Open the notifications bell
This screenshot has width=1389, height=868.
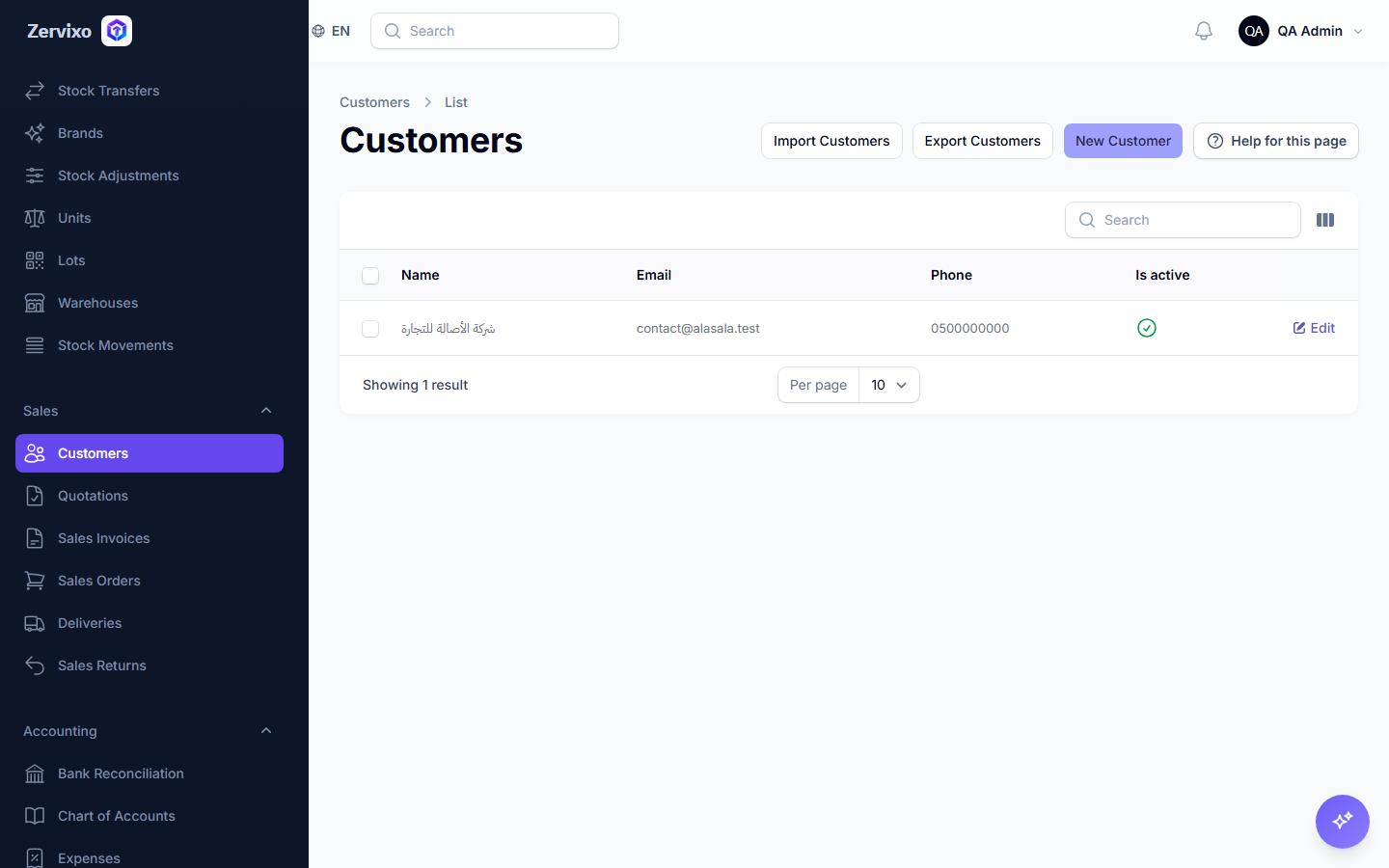(x=1204, y=31)
